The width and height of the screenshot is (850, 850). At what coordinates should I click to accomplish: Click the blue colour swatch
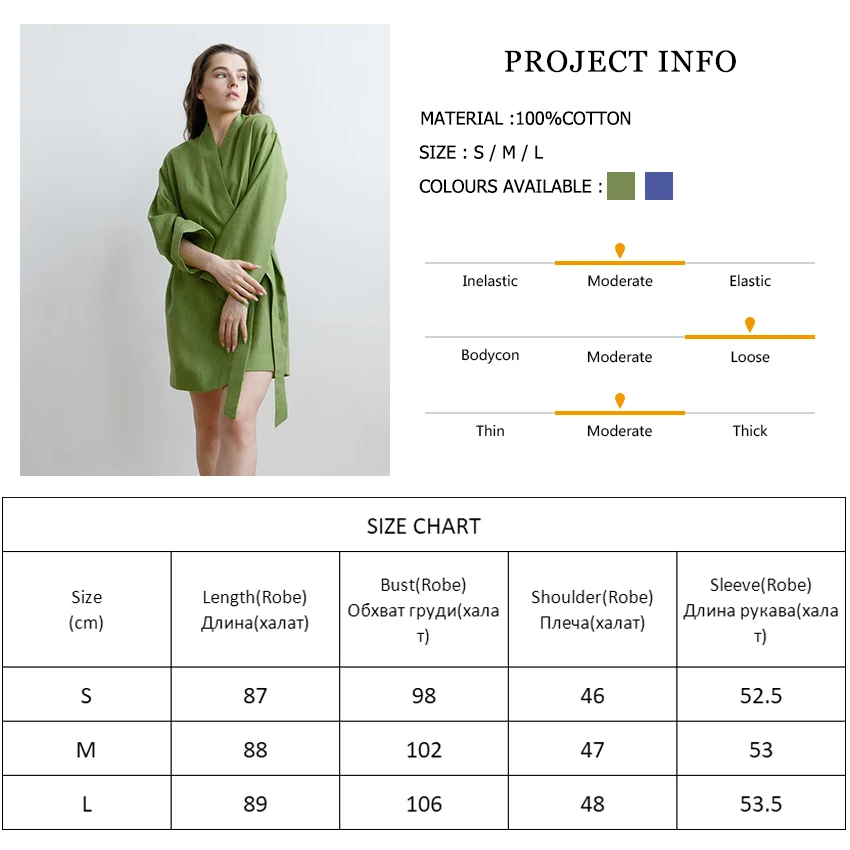(x=659, y=186)
